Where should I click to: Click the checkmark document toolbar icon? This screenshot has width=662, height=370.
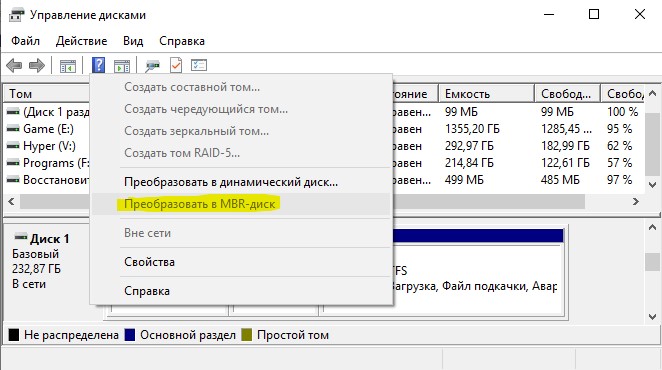click(176, 65)
